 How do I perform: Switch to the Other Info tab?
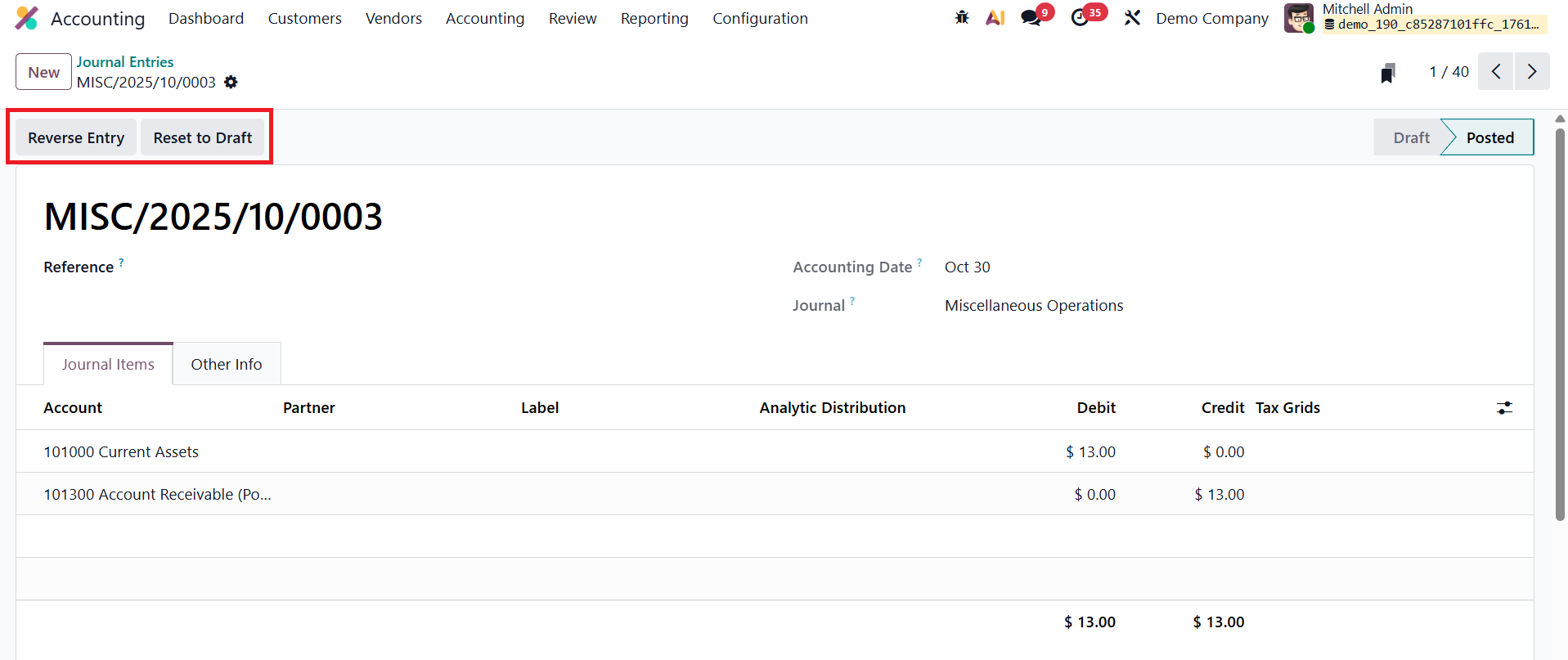(x=227, y=364)
